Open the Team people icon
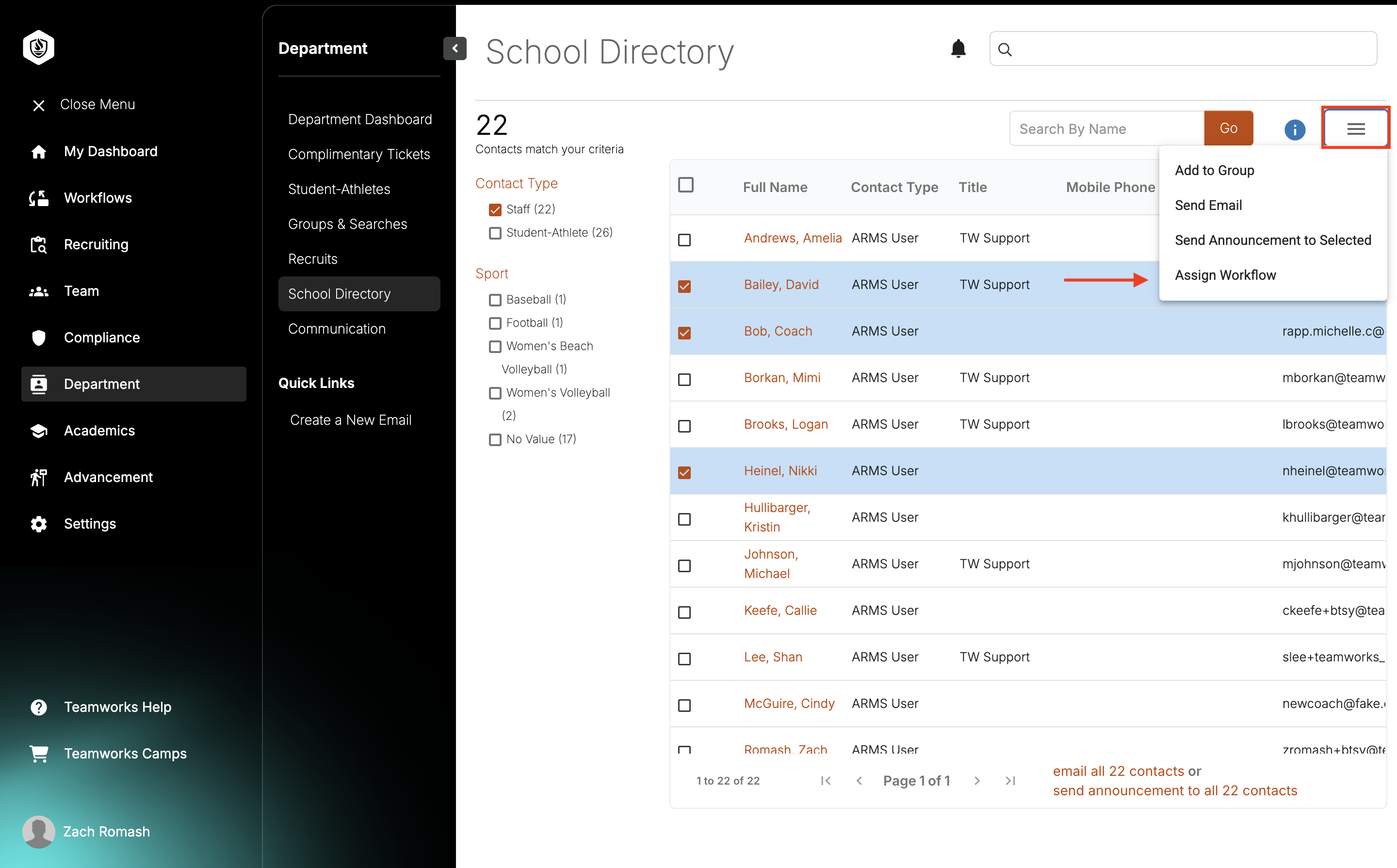This screenshot has width=1397, height=868. 38,291
